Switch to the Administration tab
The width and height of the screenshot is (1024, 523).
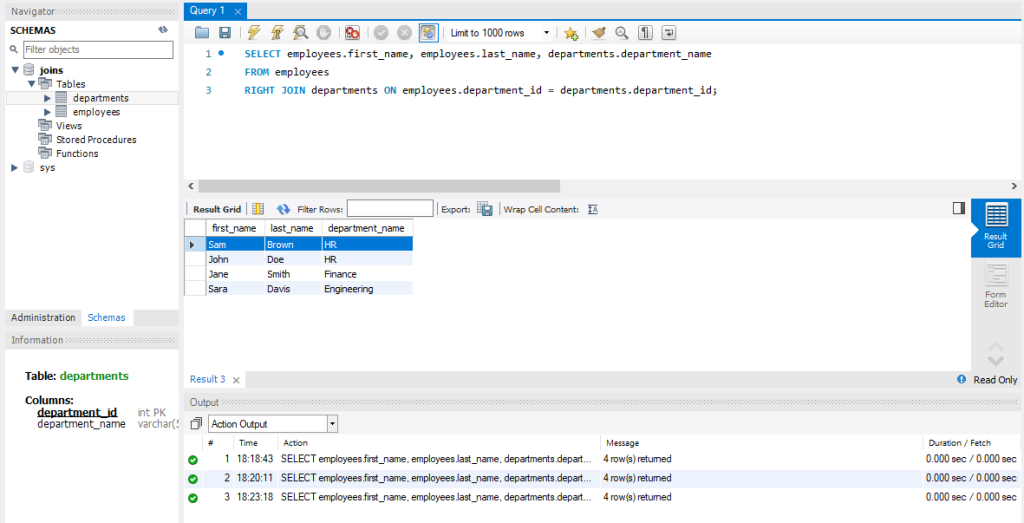click(43, 317)
